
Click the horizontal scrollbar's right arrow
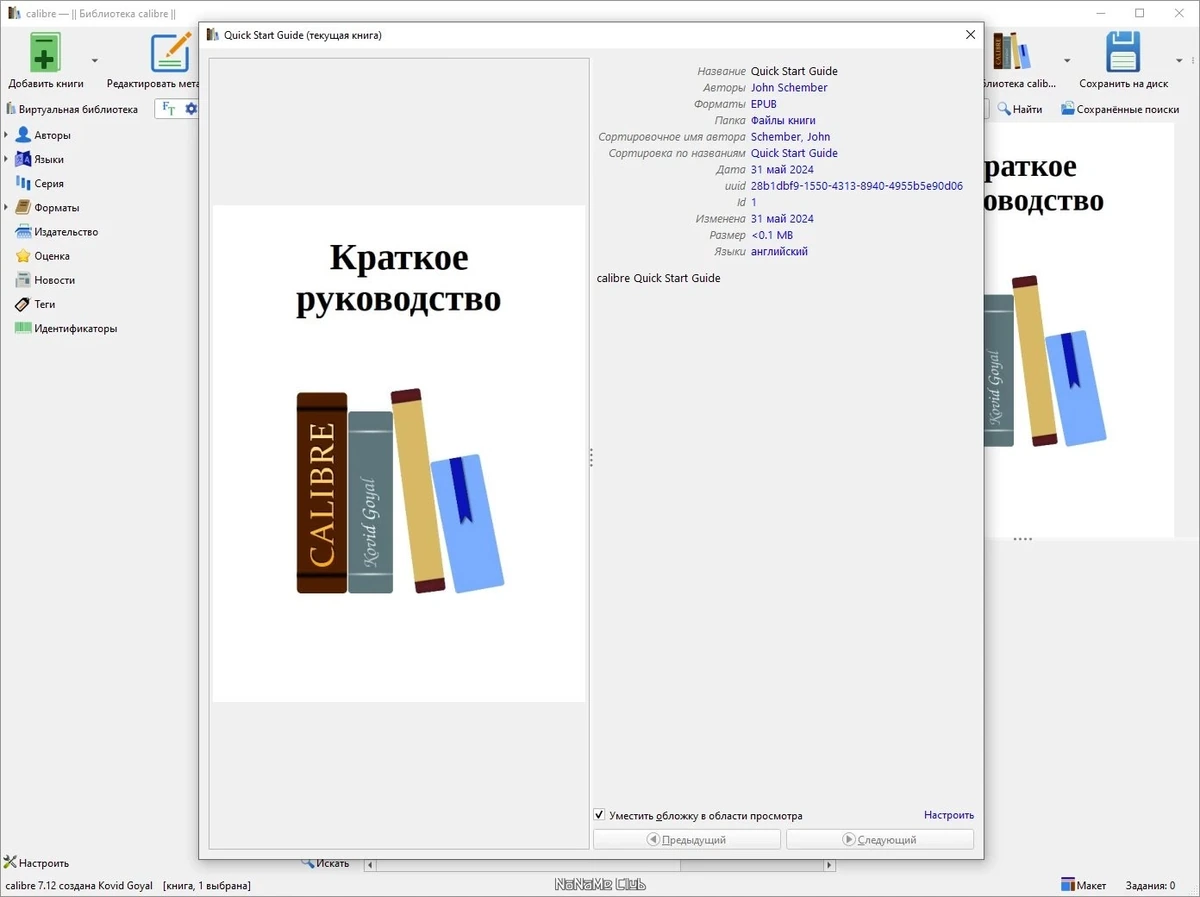tap(829, 864)
